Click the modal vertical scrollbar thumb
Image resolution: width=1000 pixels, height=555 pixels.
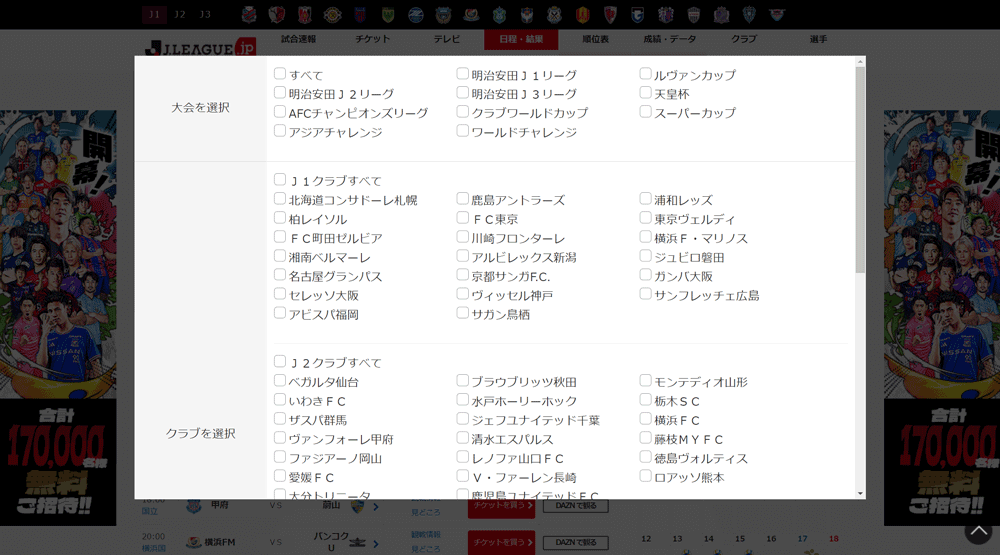[860, 170]
